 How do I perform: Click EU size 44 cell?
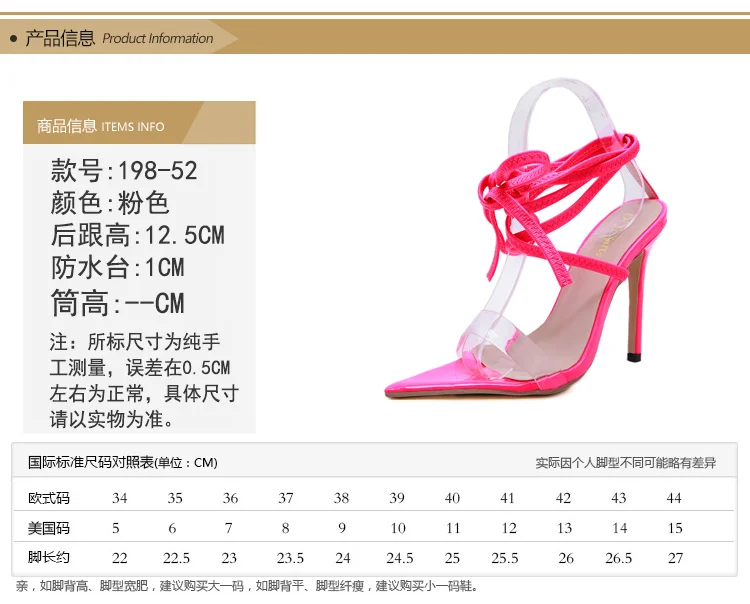674,498
